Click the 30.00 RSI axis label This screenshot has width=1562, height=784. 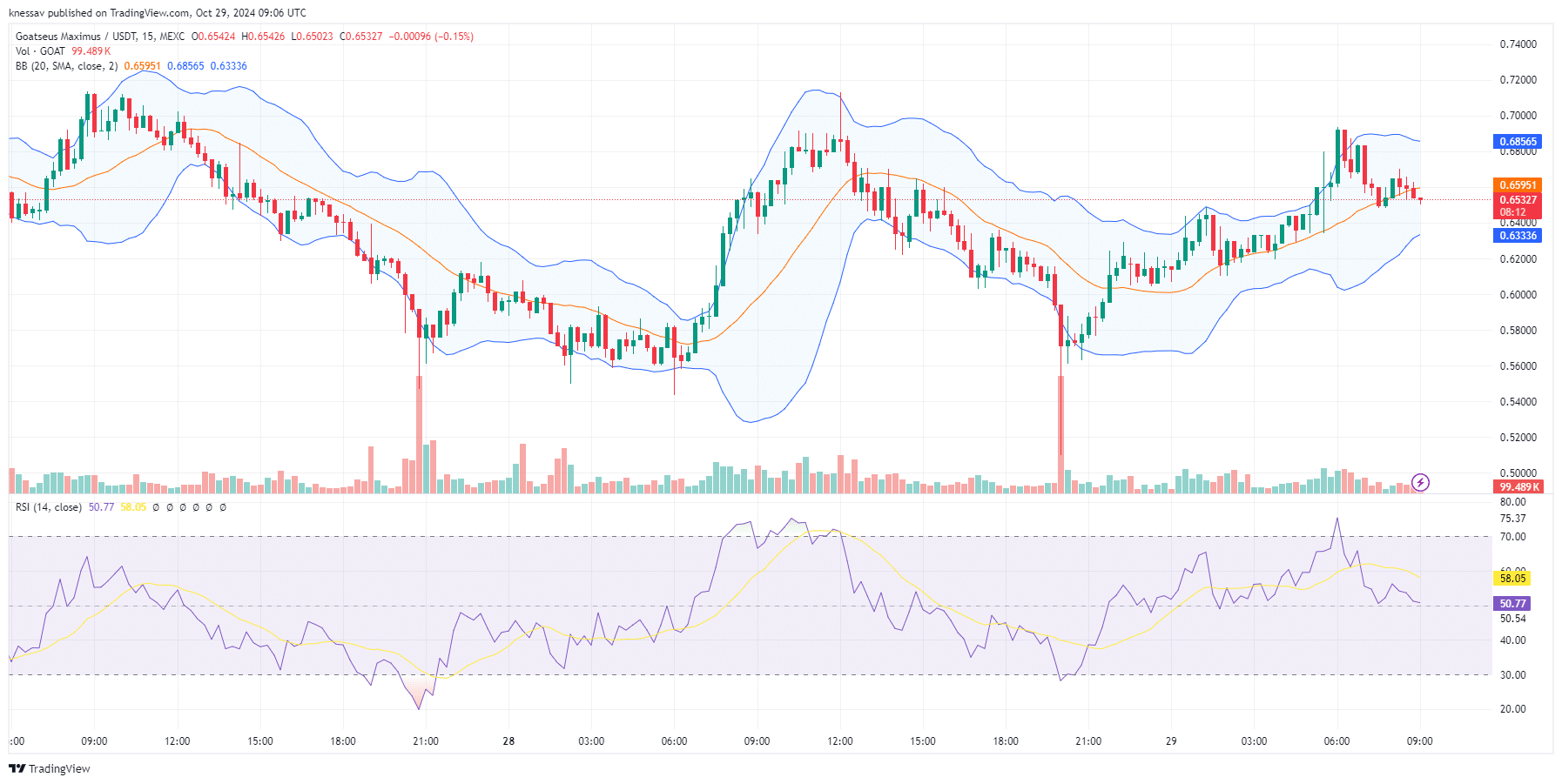1512,675
